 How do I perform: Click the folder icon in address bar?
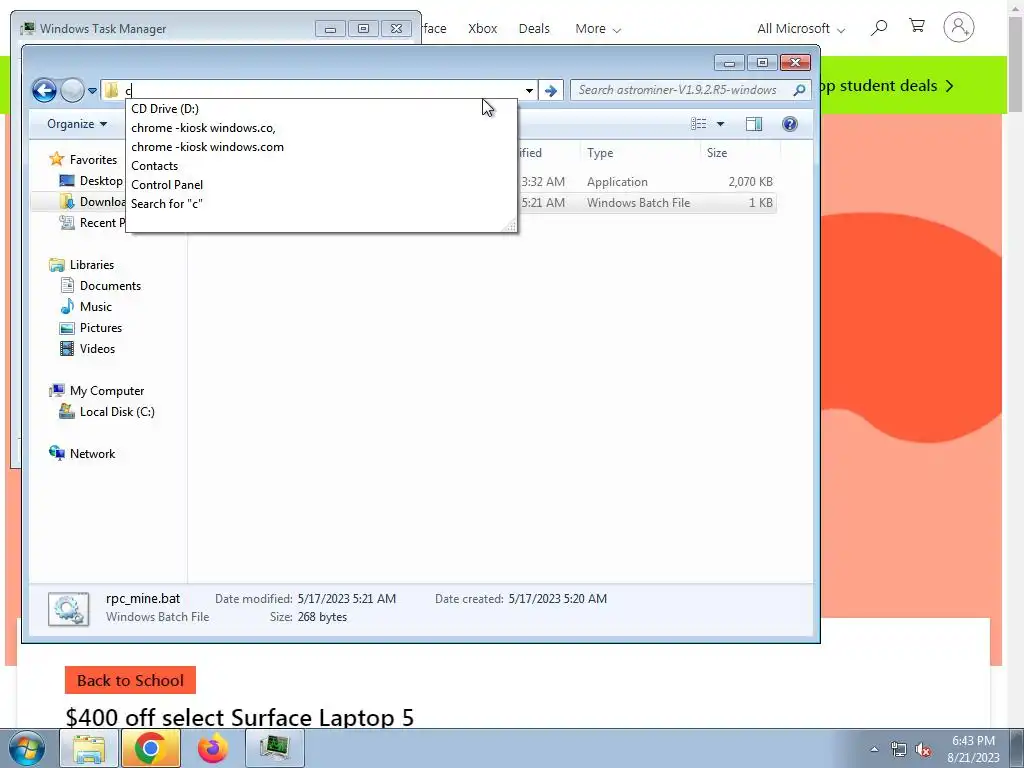pos(112,90)
